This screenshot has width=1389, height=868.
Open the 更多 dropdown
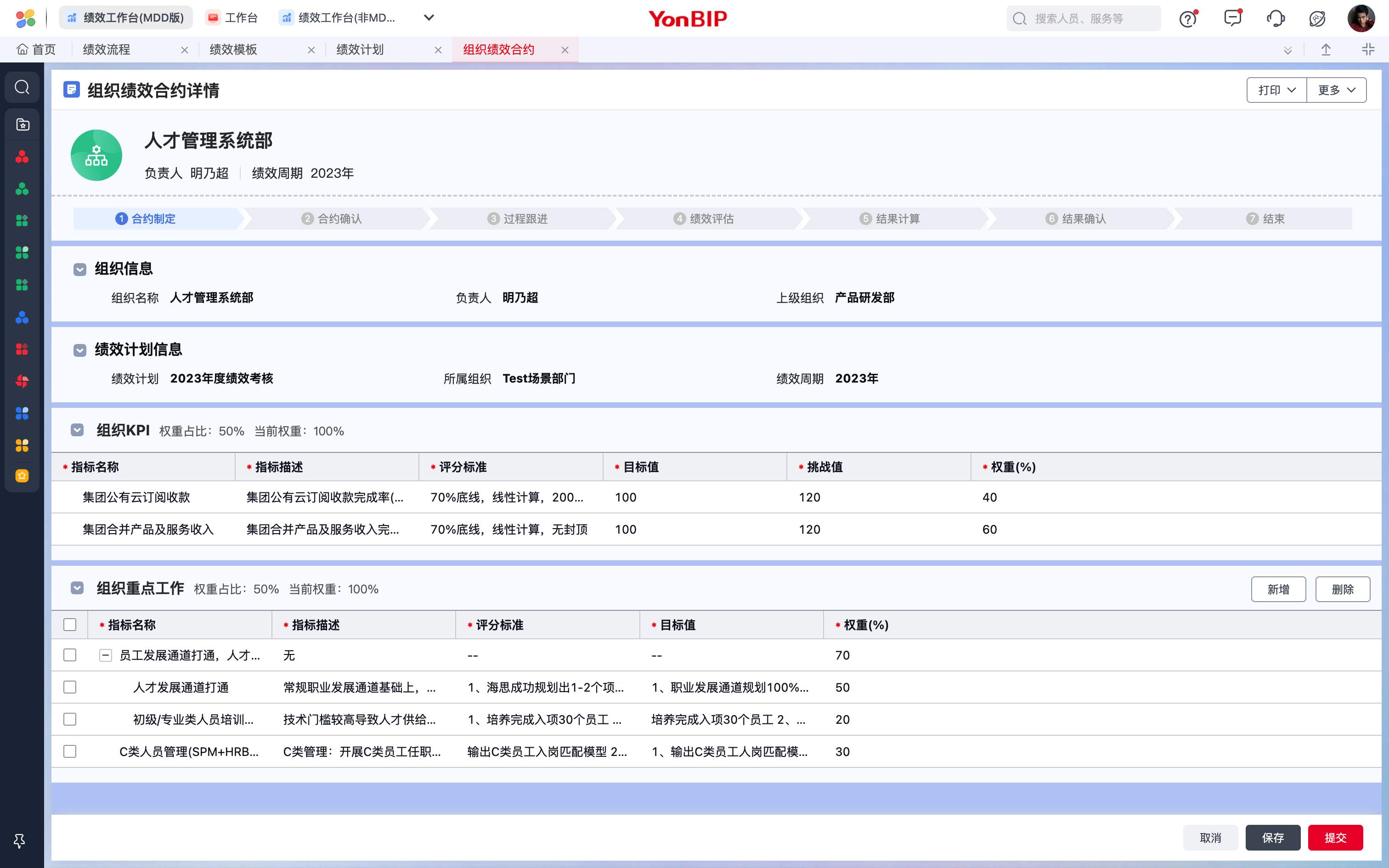1336,90
